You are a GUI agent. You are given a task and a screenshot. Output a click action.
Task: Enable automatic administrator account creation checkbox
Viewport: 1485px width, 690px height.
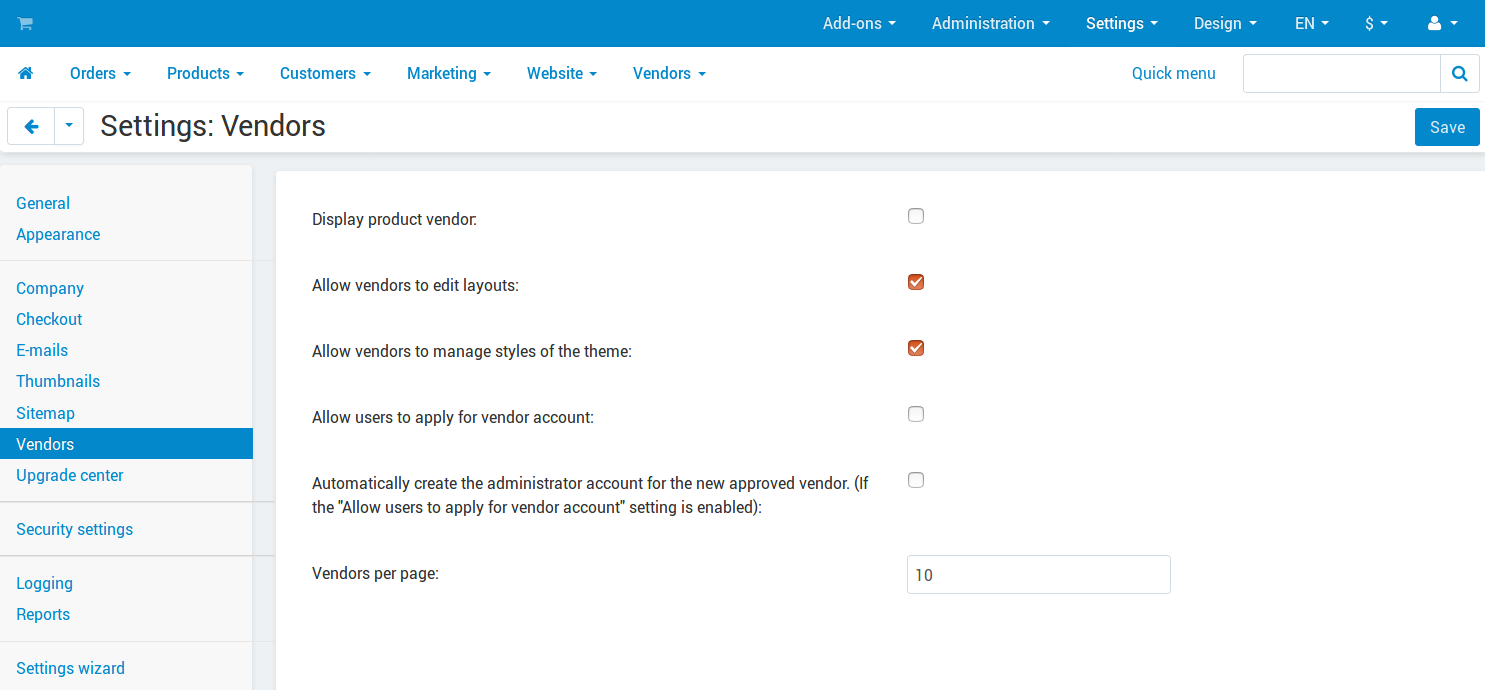(916, 480)
